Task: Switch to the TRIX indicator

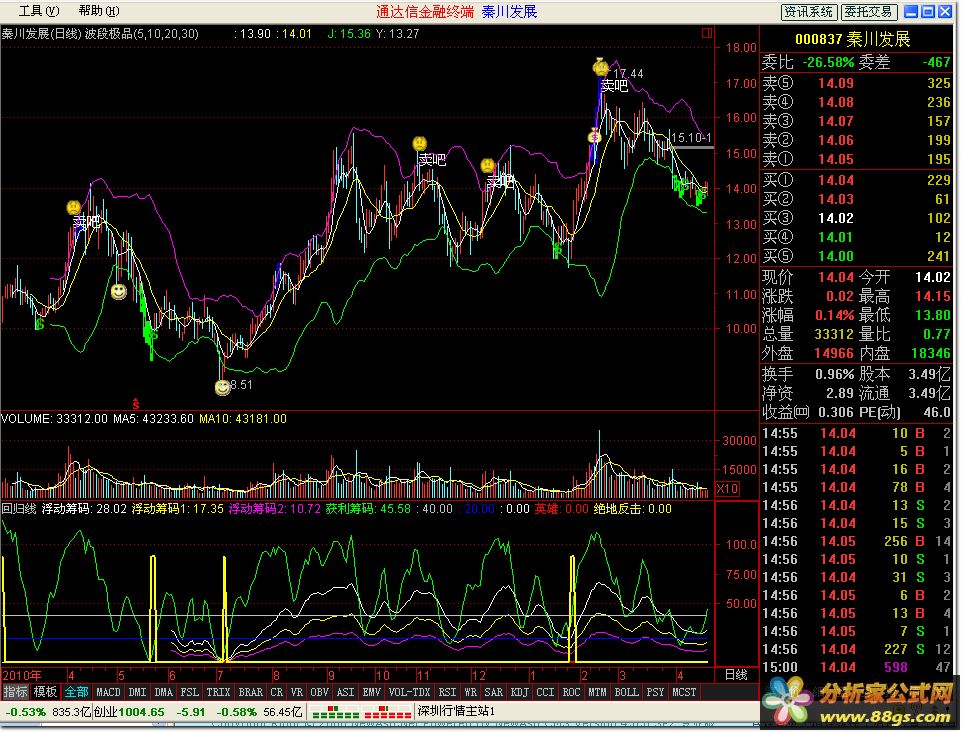Action: [x=218, y=692]
